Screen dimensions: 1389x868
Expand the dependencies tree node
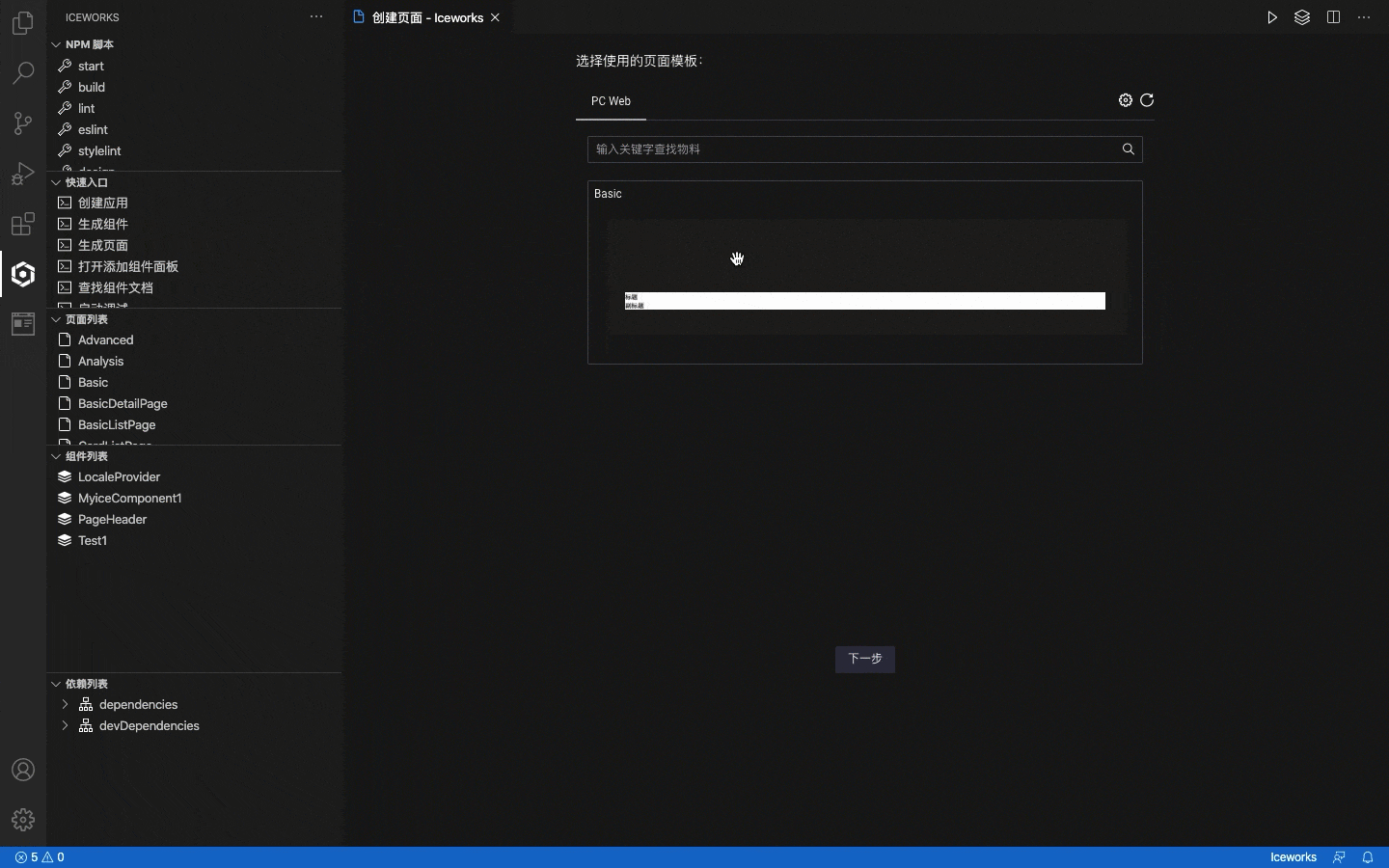coord(65,704)
